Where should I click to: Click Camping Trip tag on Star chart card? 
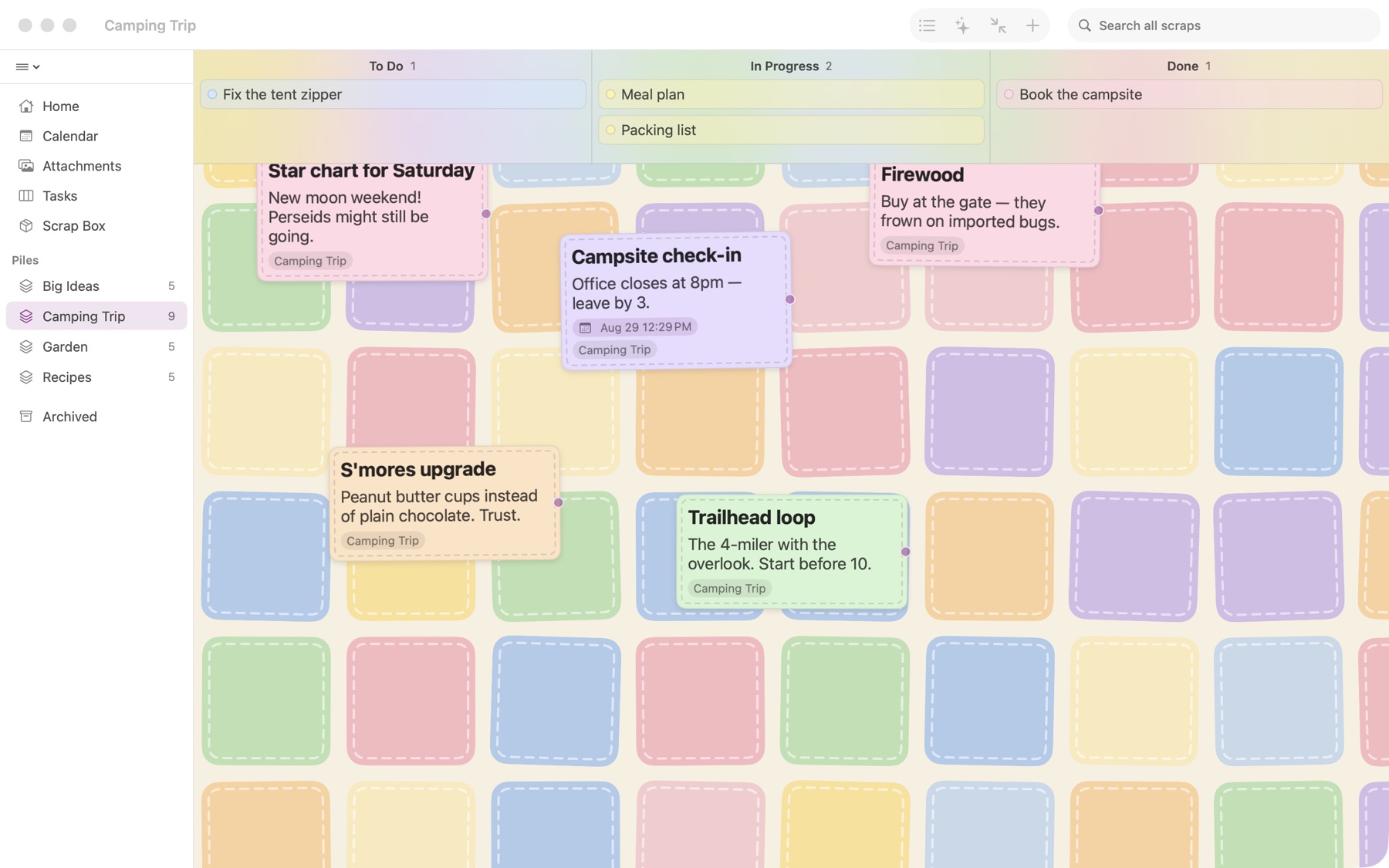coord(310,261)
